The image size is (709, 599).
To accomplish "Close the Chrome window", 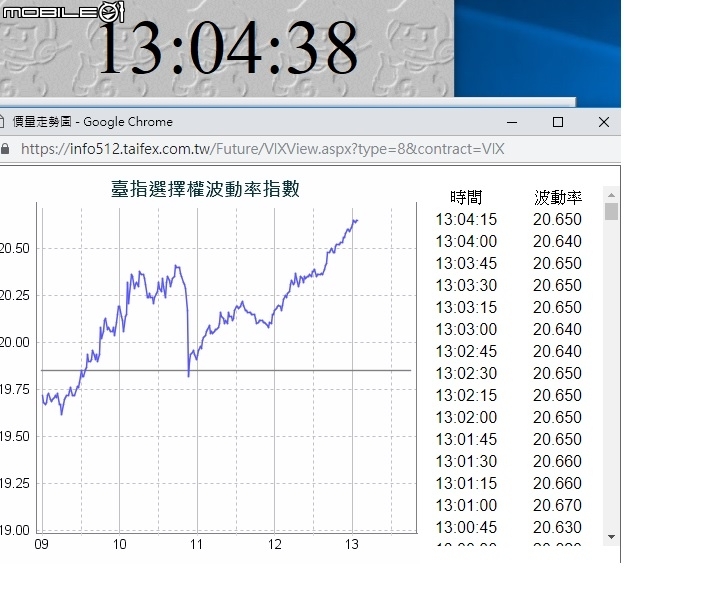I will pos(604,122).
